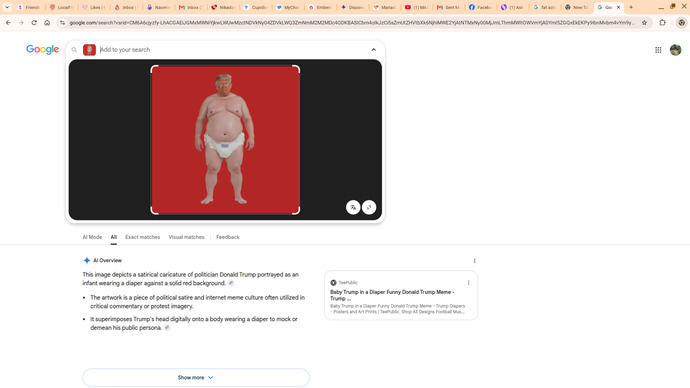Open the browser extensions menu
The height and width of the screenshot is (388, 690).
(662, 22)
